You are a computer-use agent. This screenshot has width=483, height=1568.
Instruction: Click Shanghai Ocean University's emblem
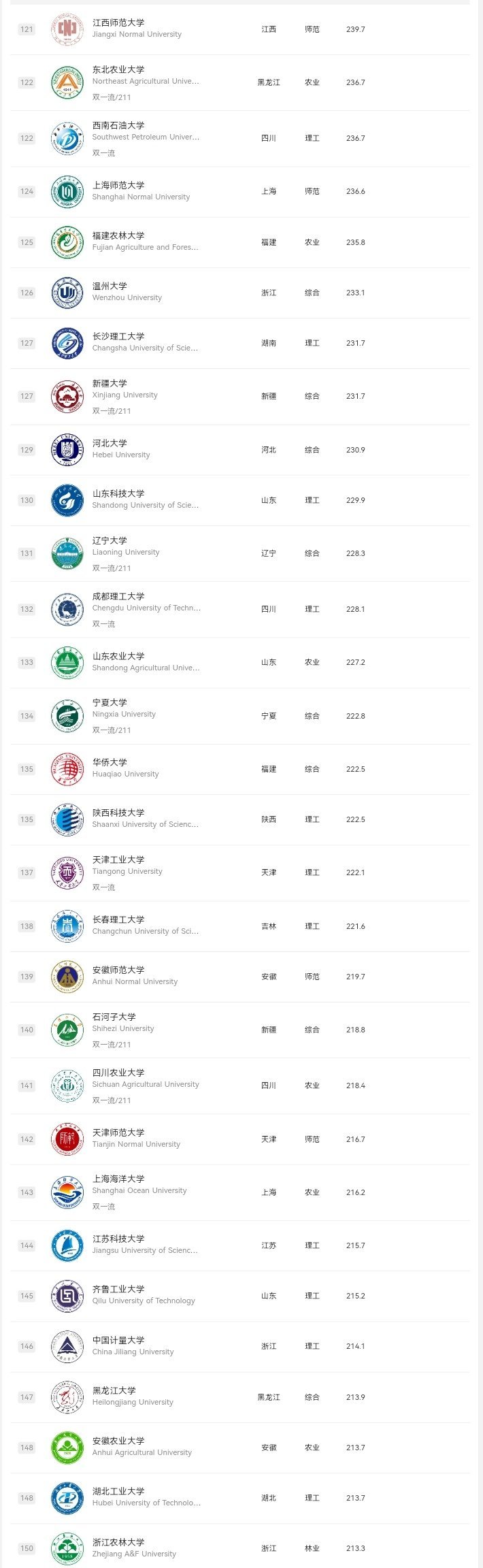[67, 1192]
